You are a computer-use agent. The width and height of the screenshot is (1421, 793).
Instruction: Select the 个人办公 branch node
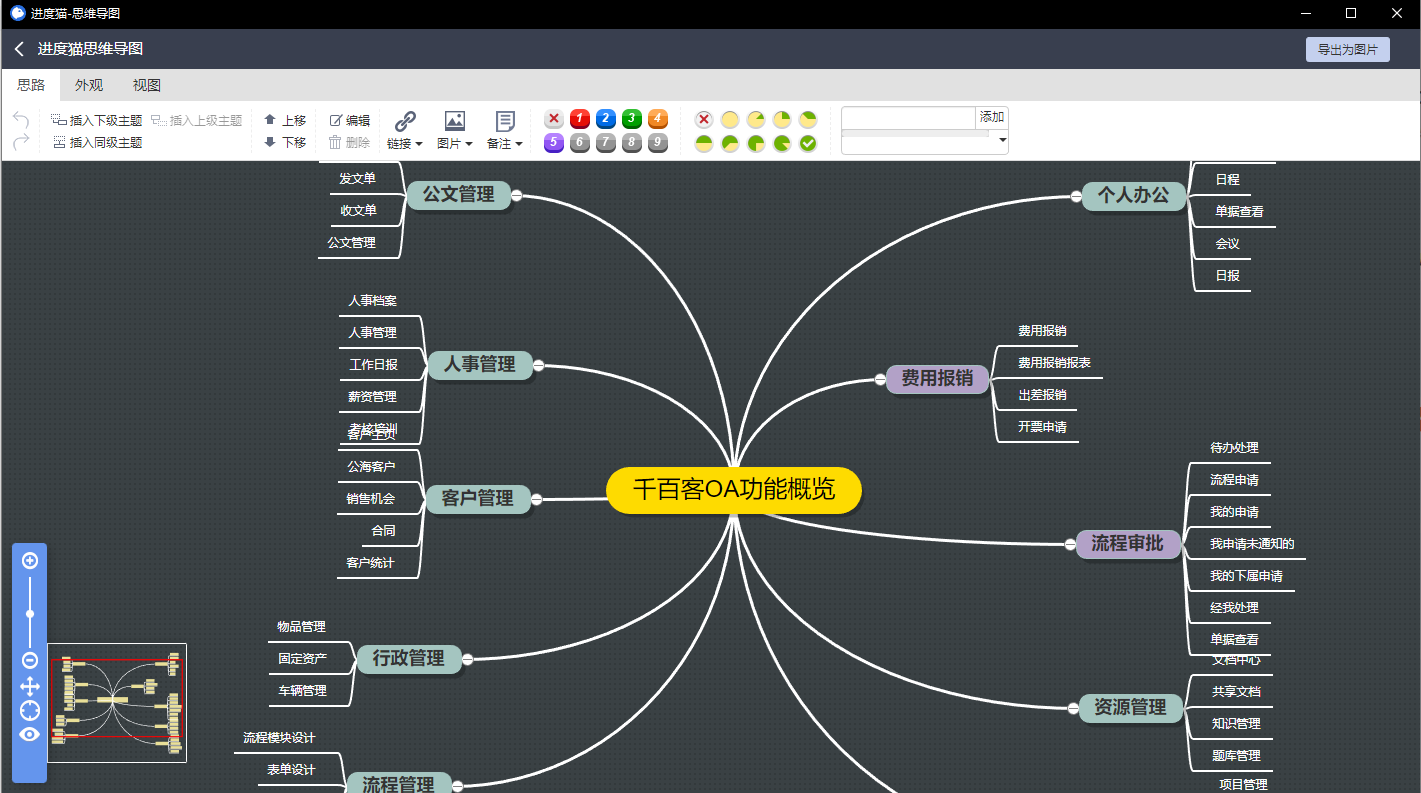click(x=1133, y=195)
